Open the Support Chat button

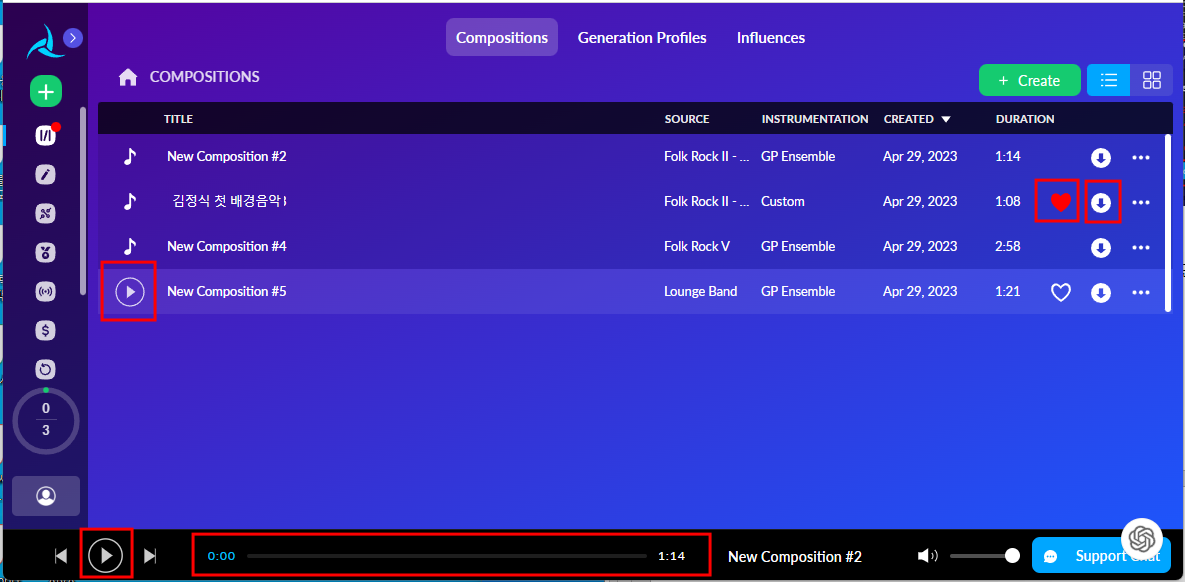1101,556
